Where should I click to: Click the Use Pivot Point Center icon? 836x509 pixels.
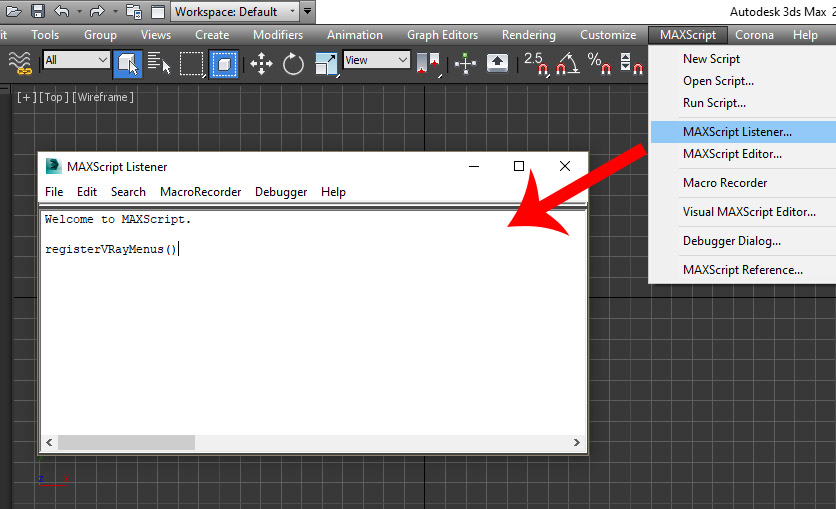tap(428, 64)
